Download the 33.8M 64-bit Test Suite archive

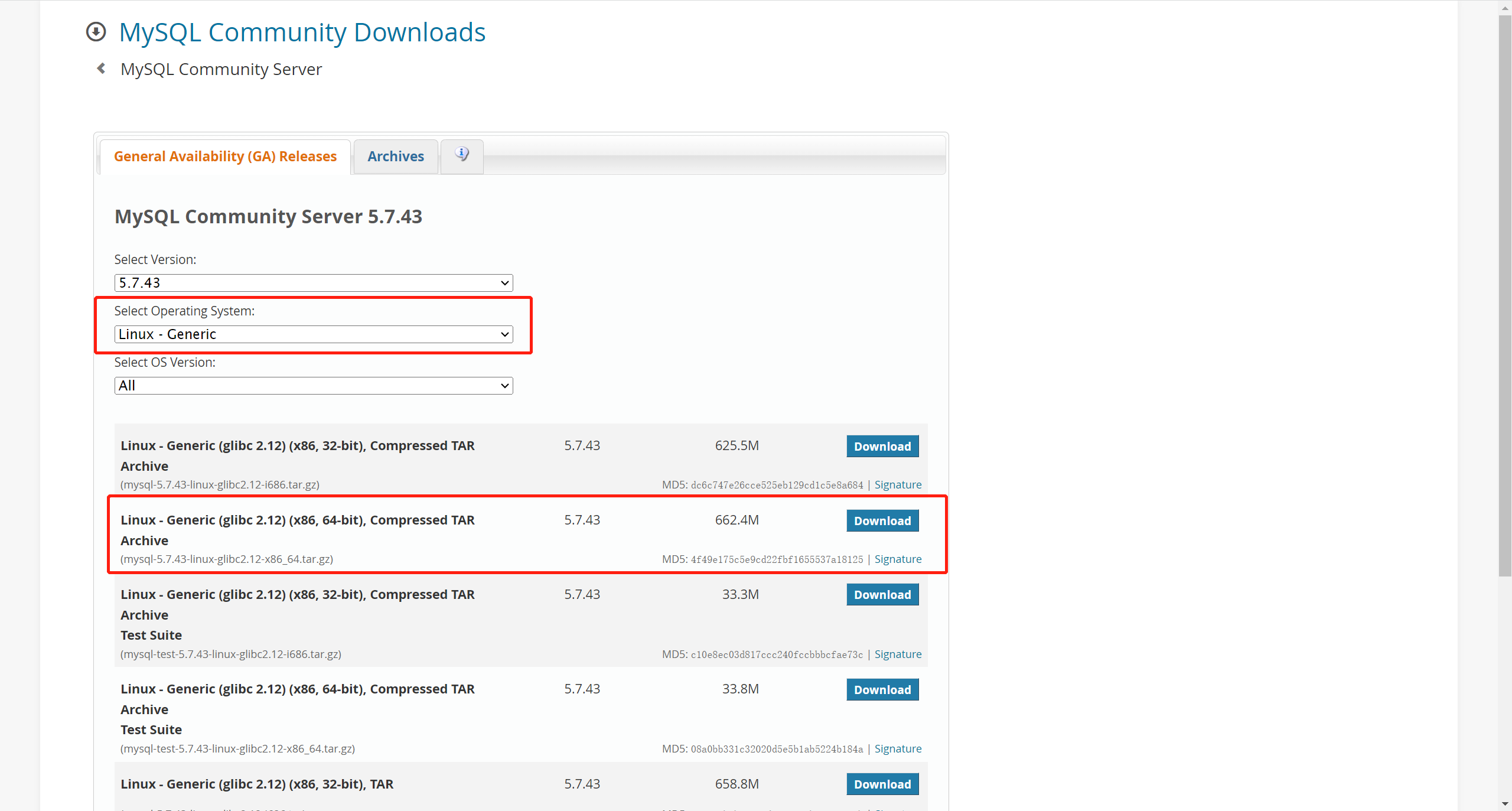pos(882,690)
